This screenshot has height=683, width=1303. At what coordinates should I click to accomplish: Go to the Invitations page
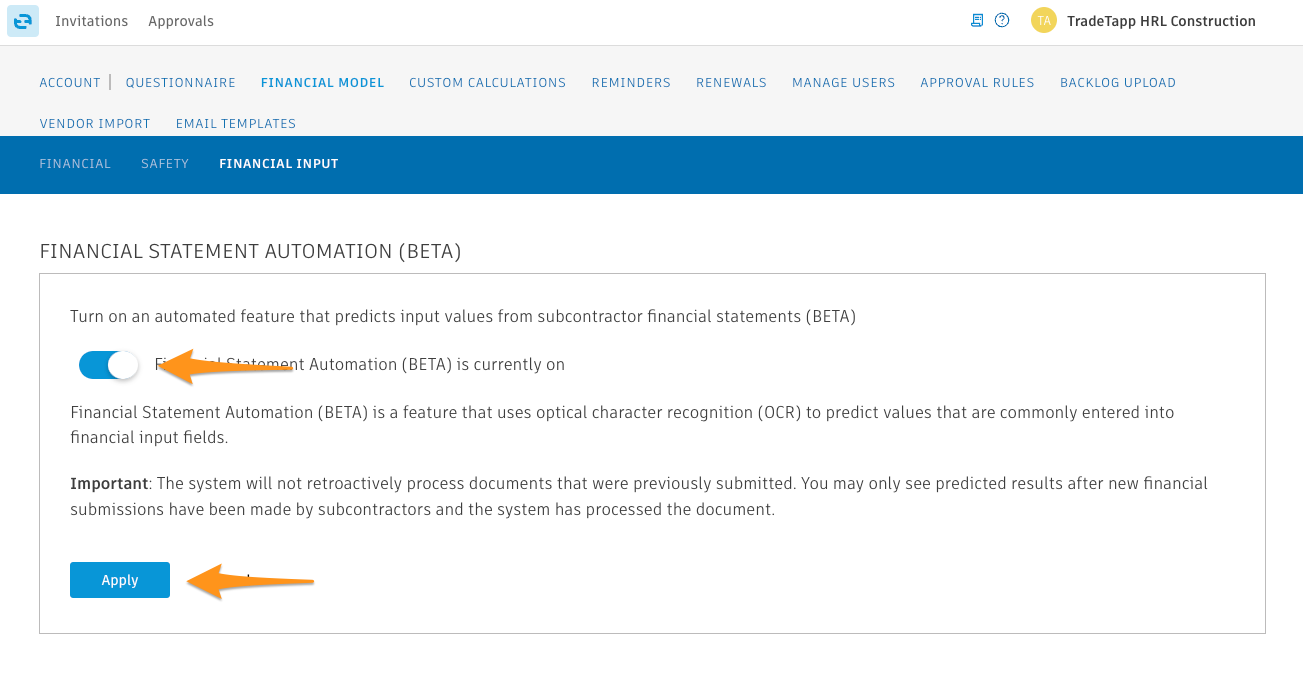click(91, 21)
